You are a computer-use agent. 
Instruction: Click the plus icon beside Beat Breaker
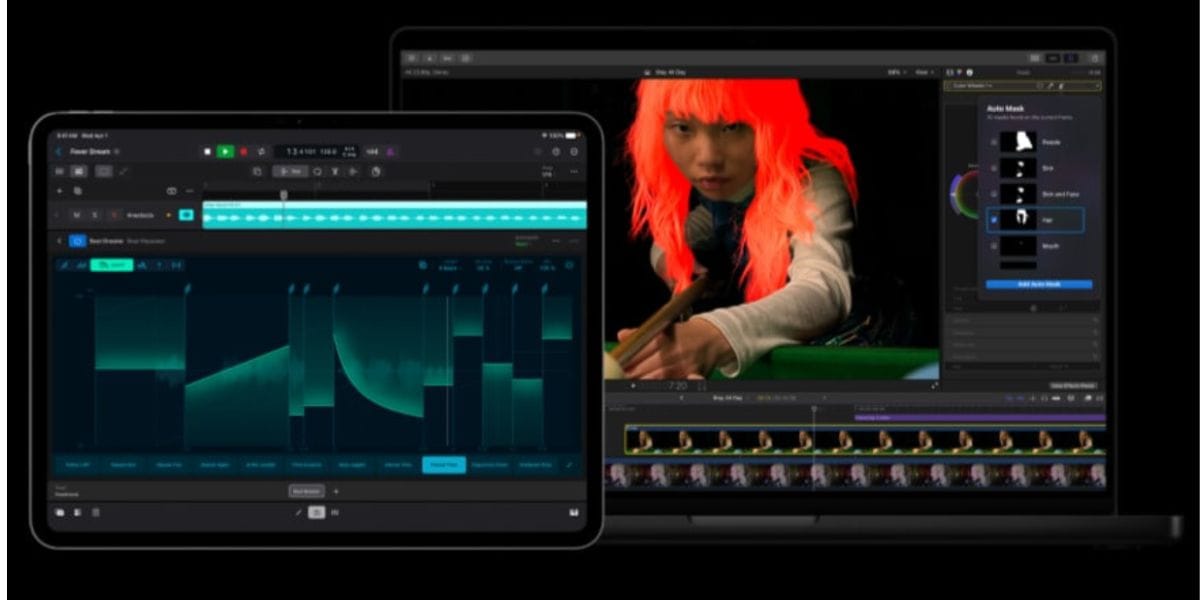336,491
